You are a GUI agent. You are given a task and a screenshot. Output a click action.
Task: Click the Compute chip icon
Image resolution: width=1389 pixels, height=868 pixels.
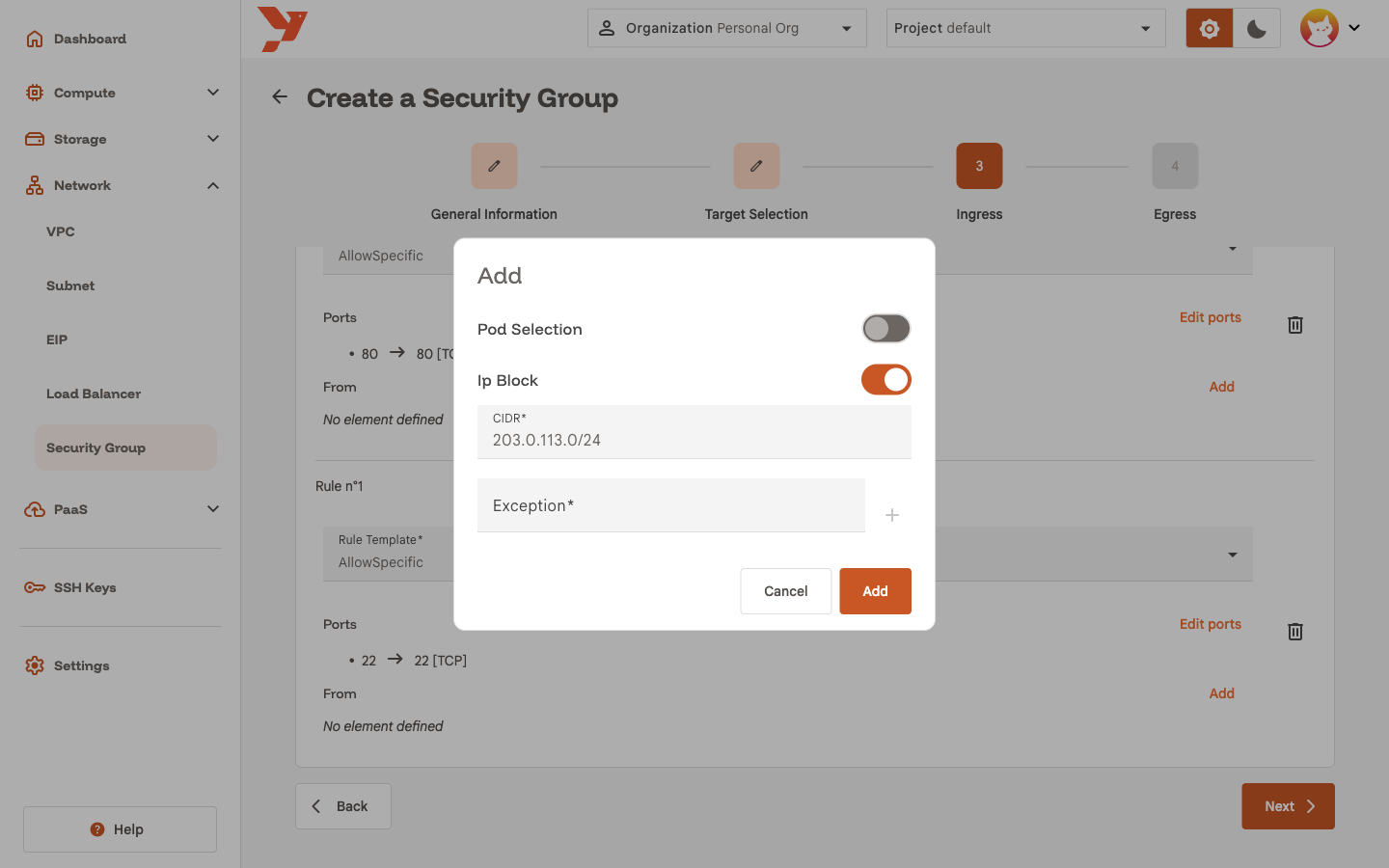pyautogui.click(x=35, y=93)
